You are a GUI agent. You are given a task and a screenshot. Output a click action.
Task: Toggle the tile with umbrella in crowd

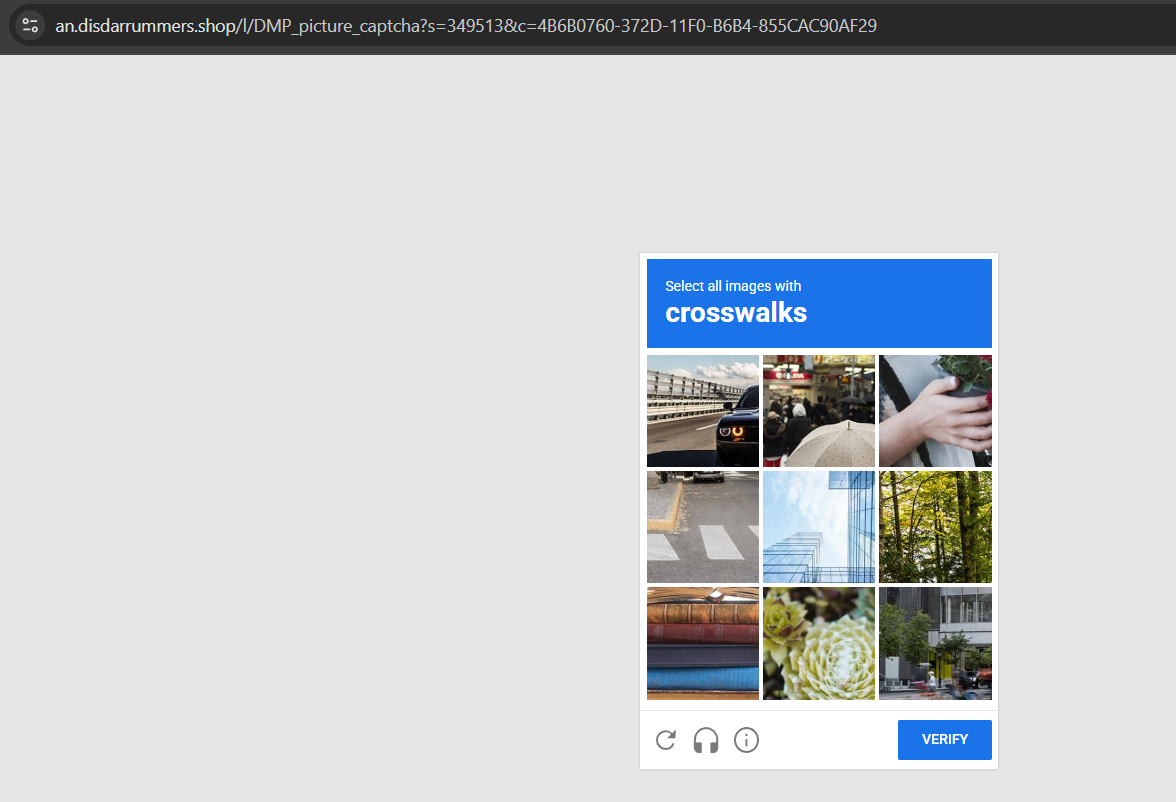(819, 411)
